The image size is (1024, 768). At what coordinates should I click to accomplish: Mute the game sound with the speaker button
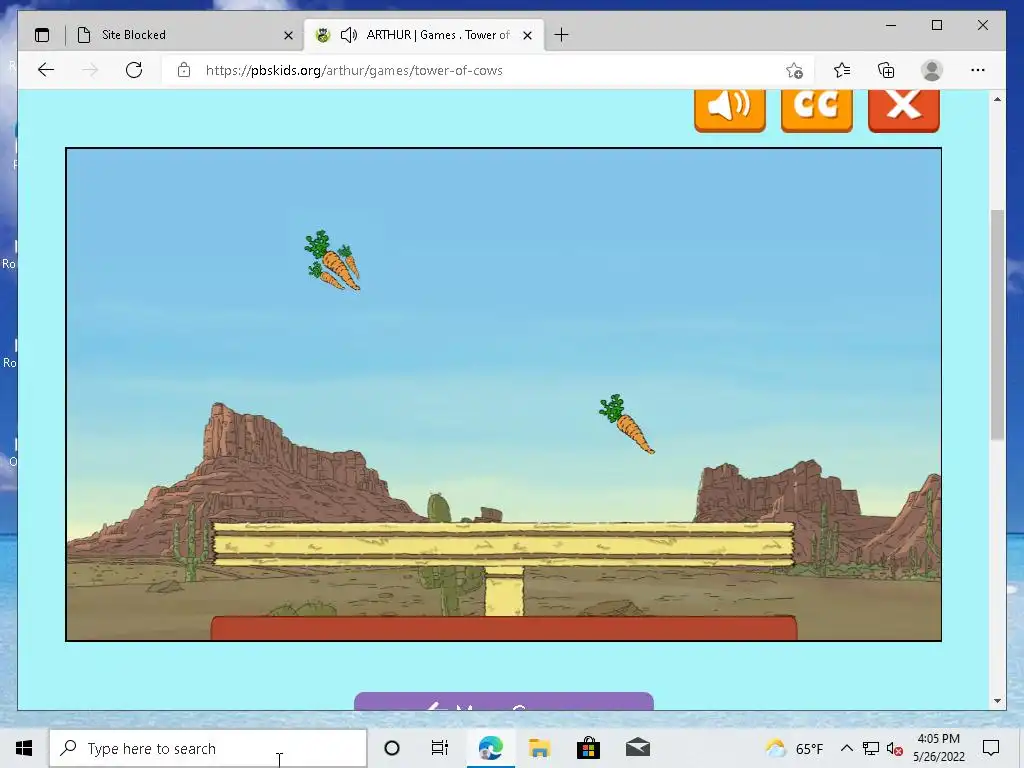pyautogui.click(x=729, y=110)
